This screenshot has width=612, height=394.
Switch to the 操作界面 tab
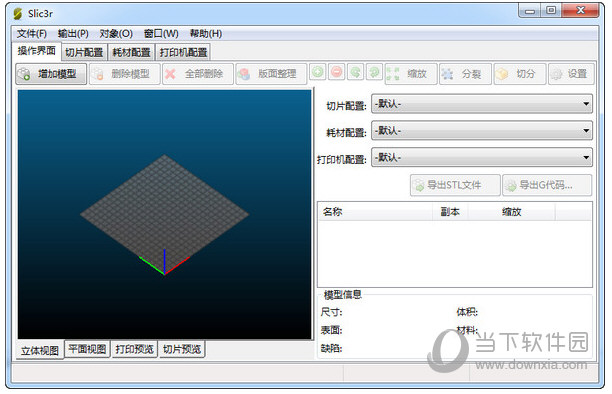pyautogui.click(x=37, y=51)
